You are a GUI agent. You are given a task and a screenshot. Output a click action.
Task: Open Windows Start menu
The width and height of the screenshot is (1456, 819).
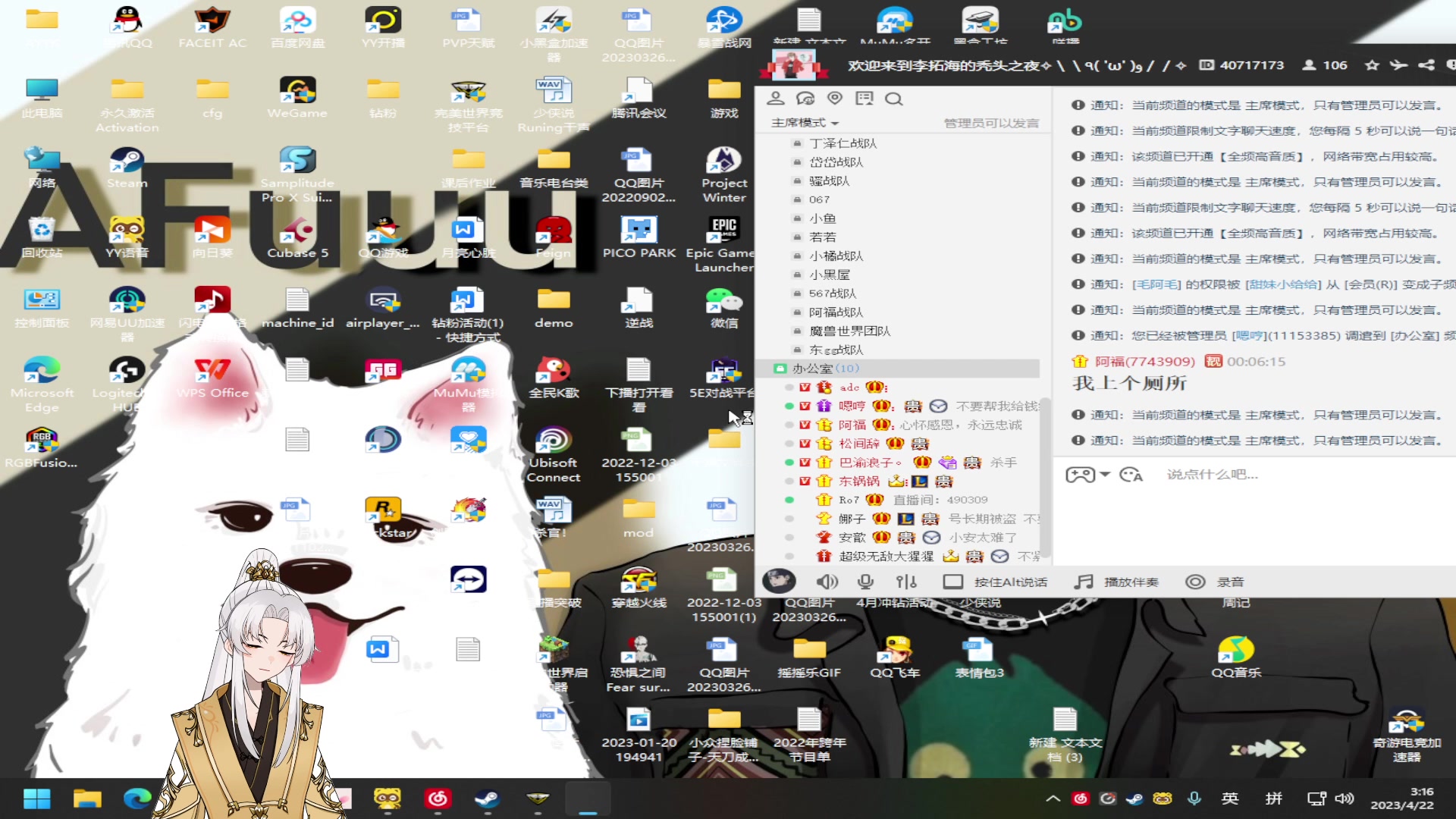(x=36, y=799)
